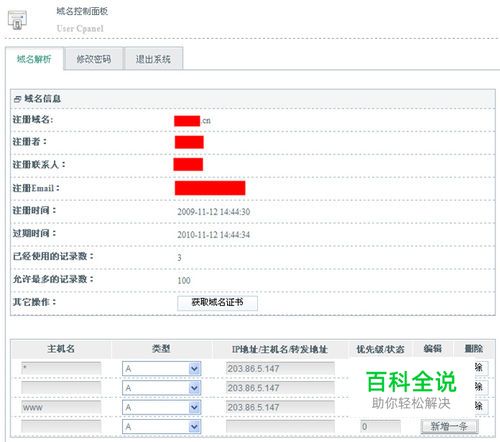Click the priority field showing 0
The height and width of the screenshot is (442, 500).
[x=380, y=427]
